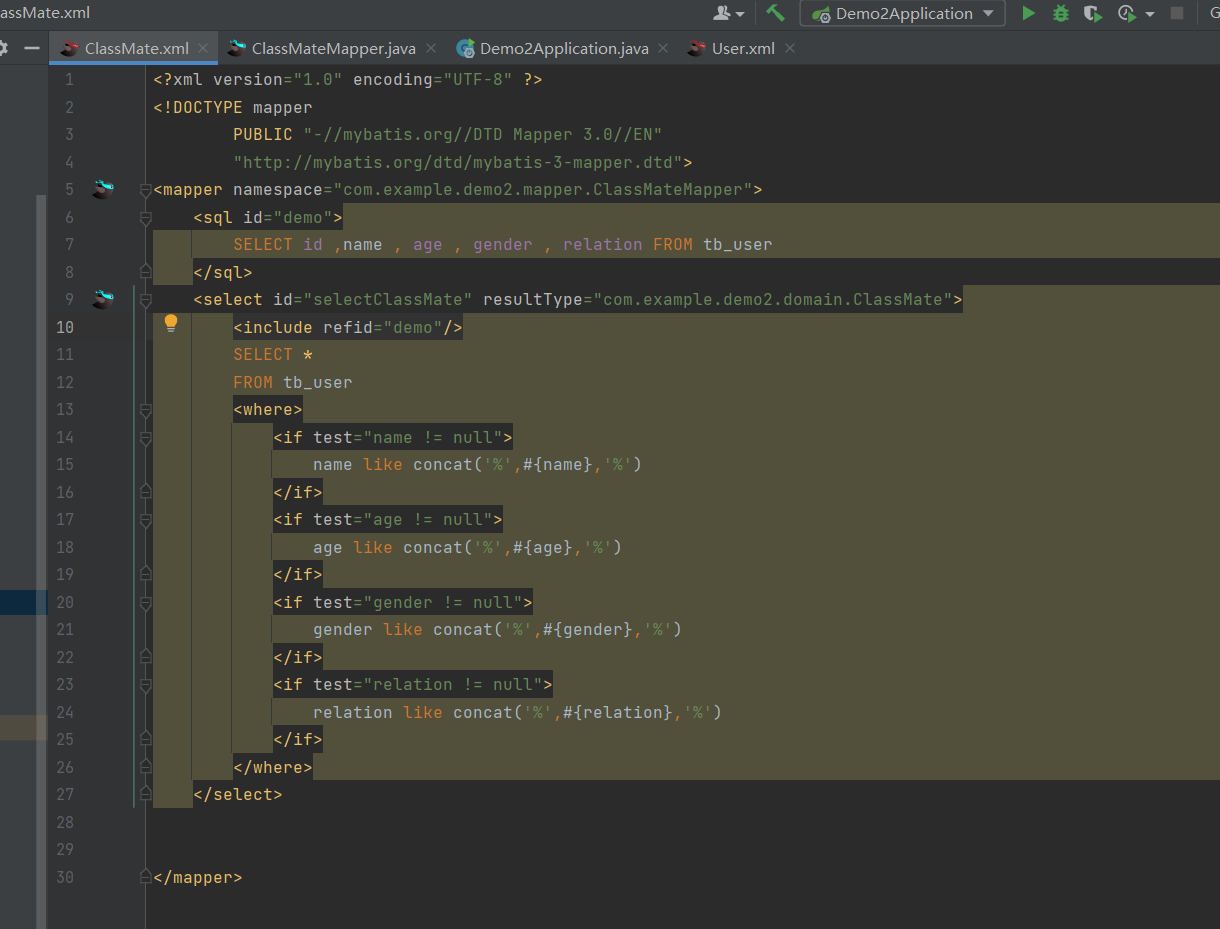This screenshot has height=929, width=1220.
Task: Run Demo2Application with the green play button
Action: 1028,13
